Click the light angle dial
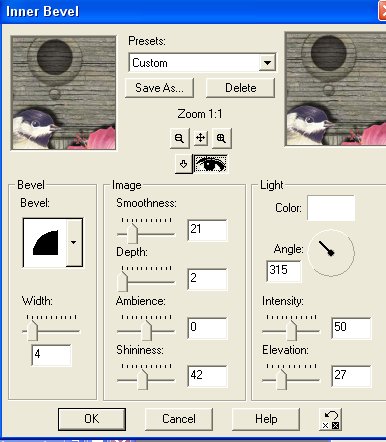386x442 pixels. (x=331, y=252)
